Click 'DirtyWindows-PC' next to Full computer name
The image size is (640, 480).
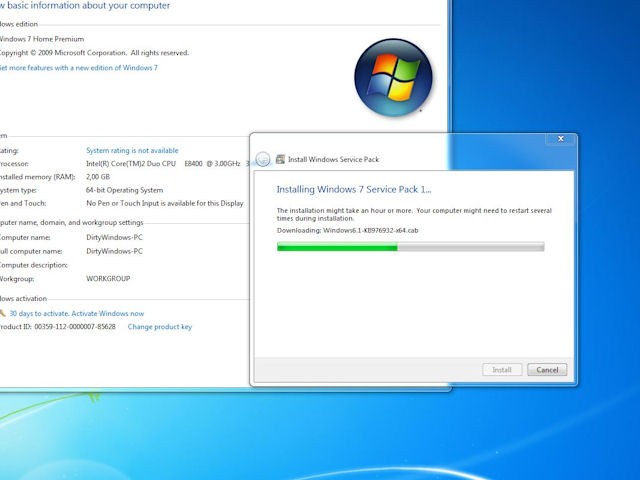(114, 251)
